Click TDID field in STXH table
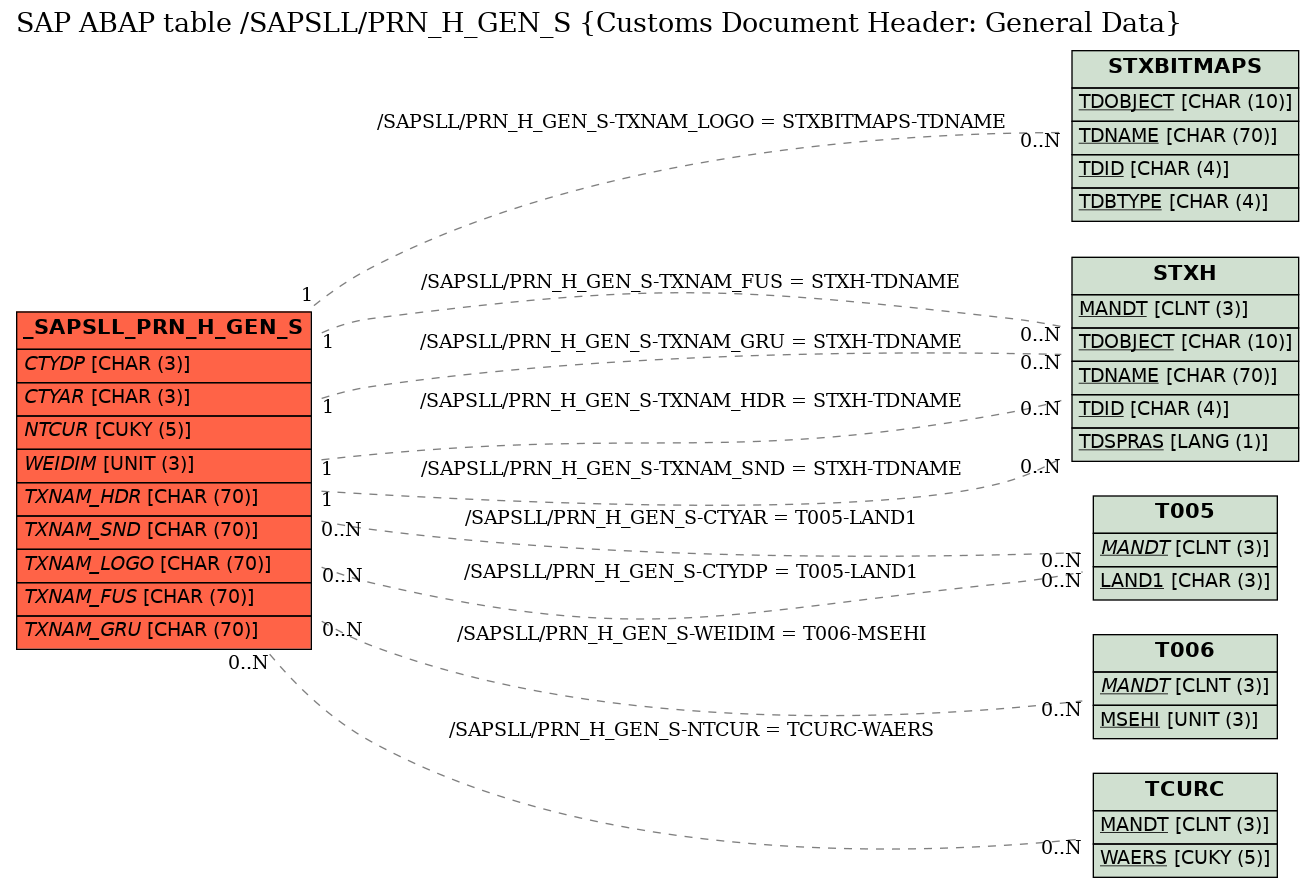The width and height of the screenshot is (1315, 888). [1185, 410]
